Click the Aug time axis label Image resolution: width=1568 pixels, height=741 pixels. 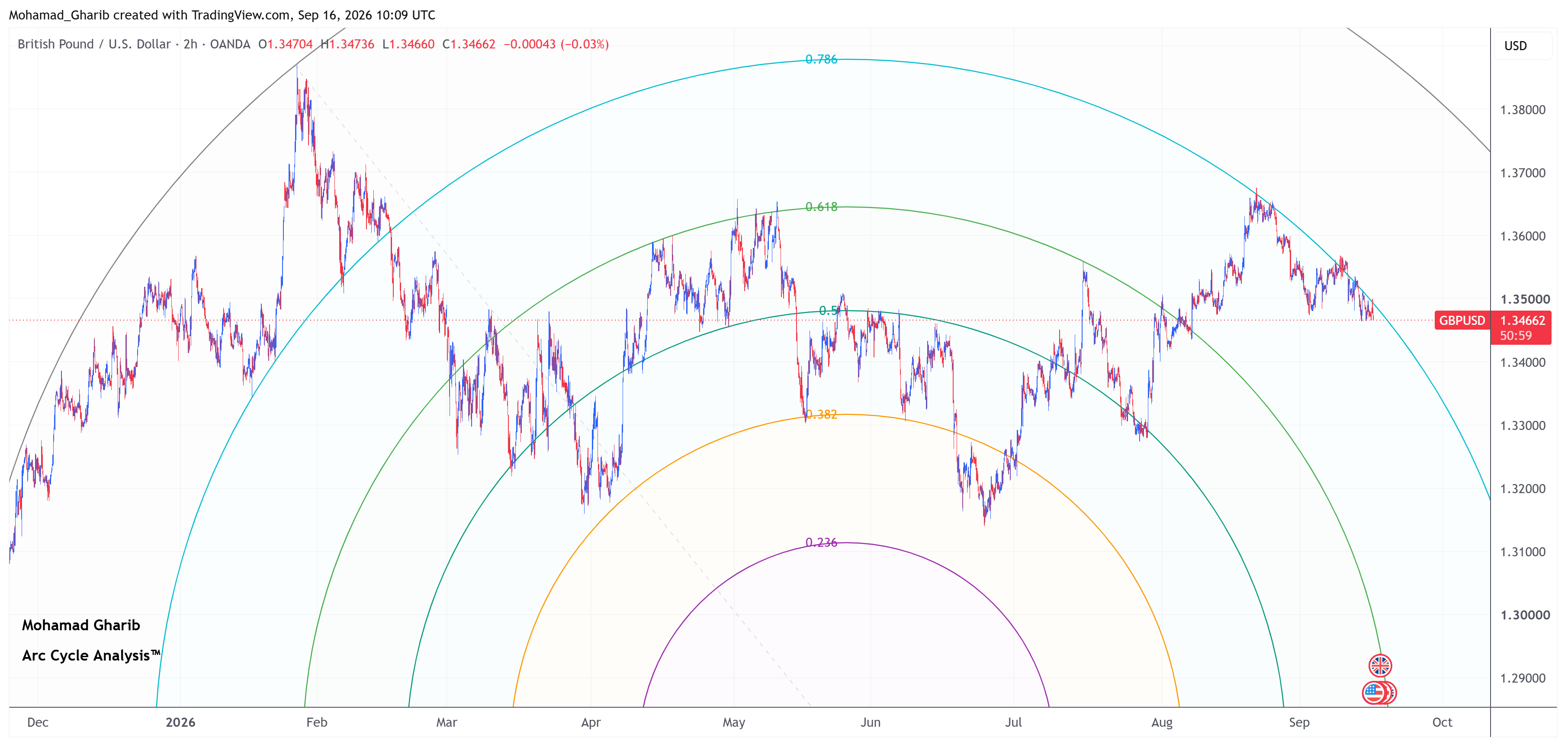coord(1161,722)
